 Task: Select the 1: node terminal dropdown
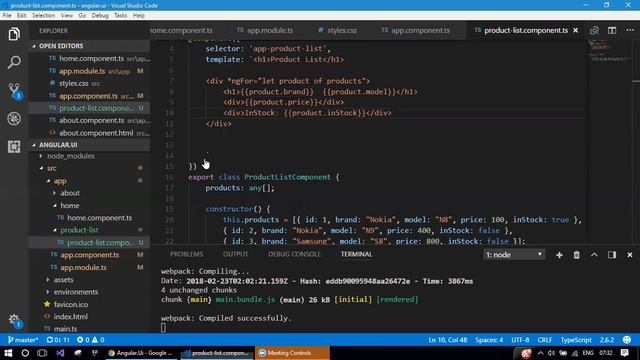[514, 255]
